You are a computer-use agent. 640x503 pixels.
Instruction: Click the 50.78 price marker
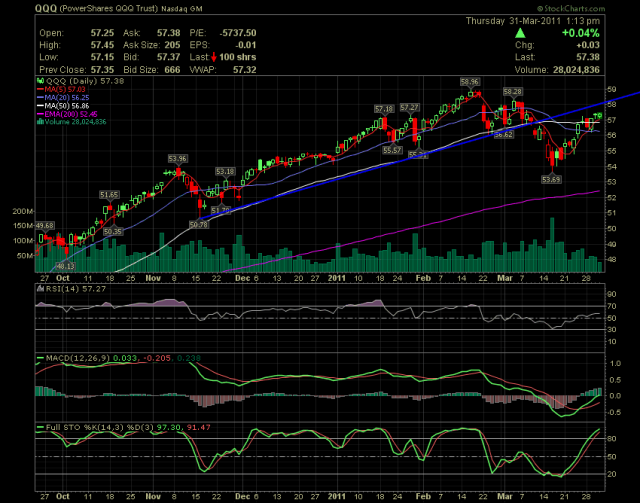199,224
